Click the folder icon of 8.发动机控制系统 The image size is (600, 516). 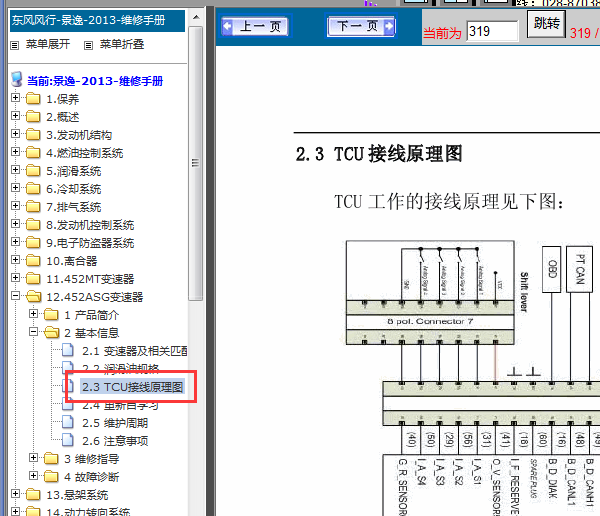coord(33,225)
